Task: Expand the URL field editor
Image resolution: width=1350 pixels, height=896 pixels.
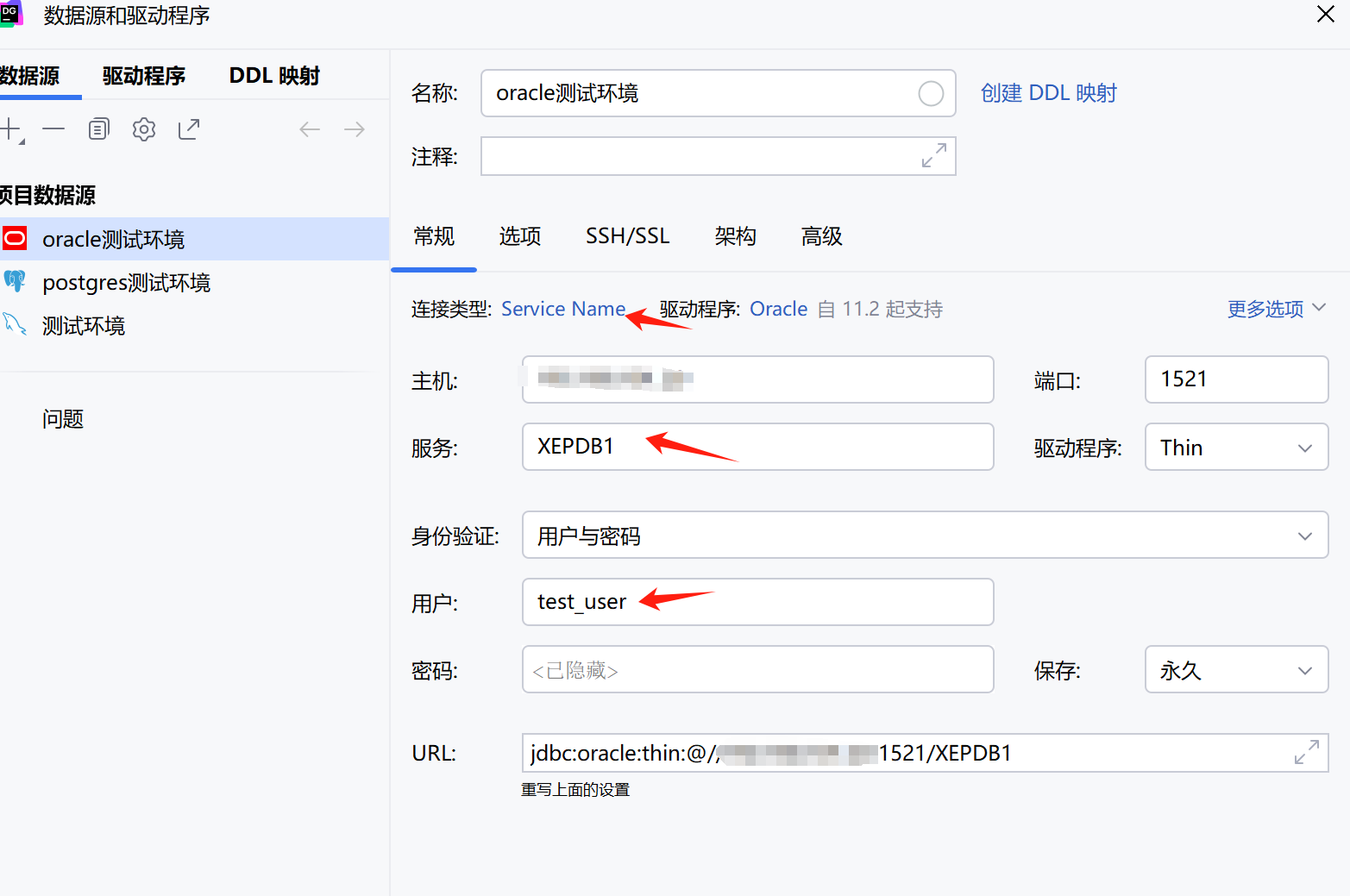Action: tap(1307, 752)
